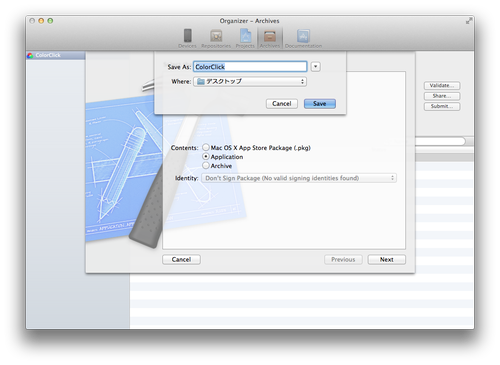The image size is (500, 365).
Task: Click the folder icon in Where popup
Action: click(x=201, y=81)
